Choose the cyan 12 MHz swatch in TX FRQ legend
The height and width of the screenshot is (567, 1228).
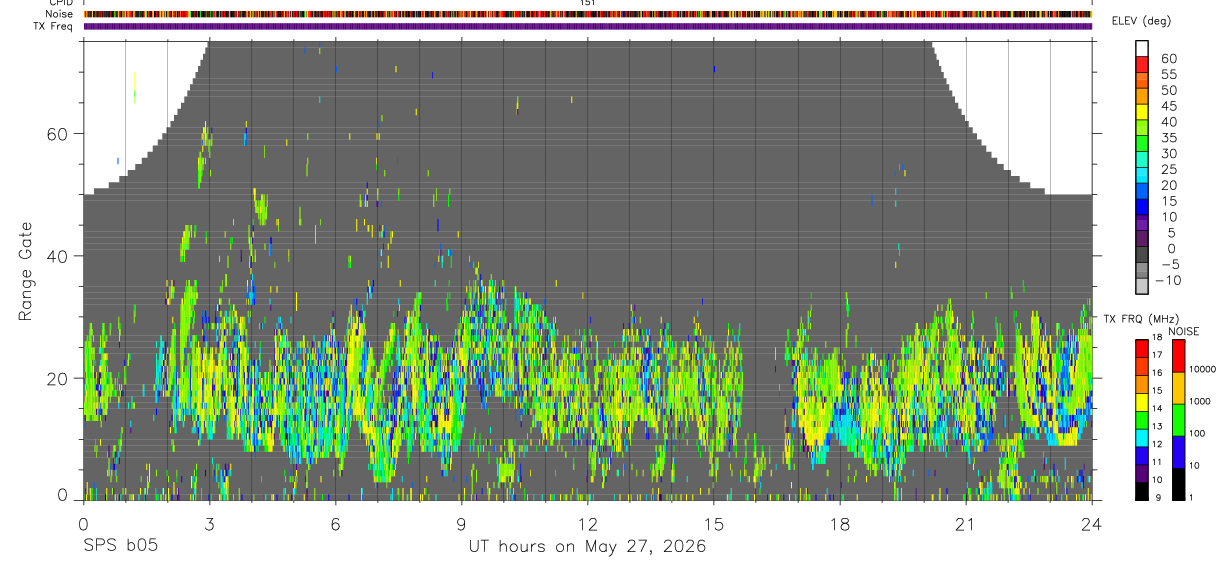click(x=1142, y=438)
